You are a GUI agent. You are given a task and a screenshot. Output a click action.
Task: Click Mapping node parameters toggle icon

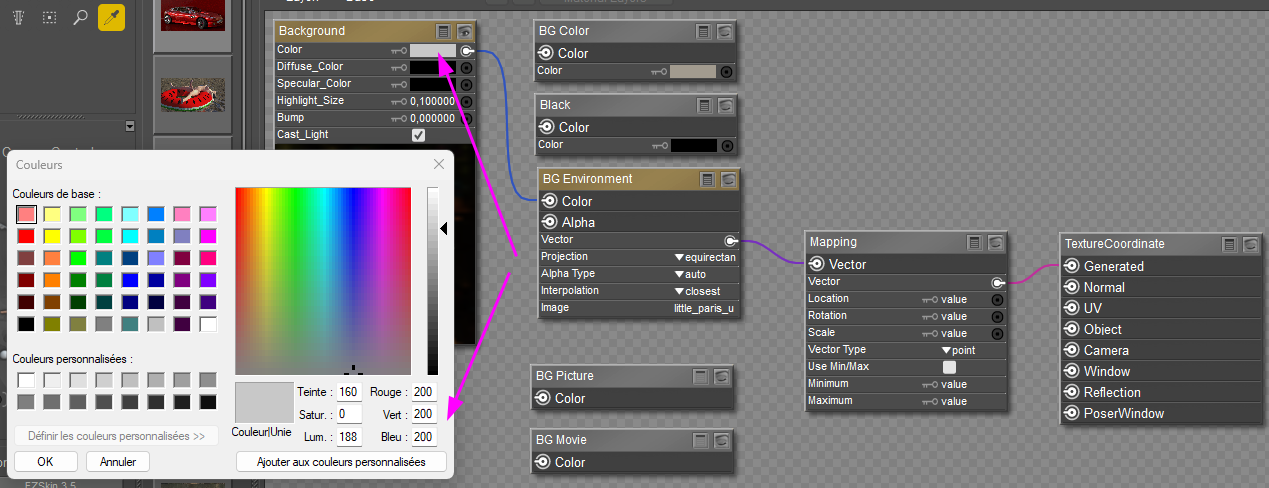click(x=975, y=242)
